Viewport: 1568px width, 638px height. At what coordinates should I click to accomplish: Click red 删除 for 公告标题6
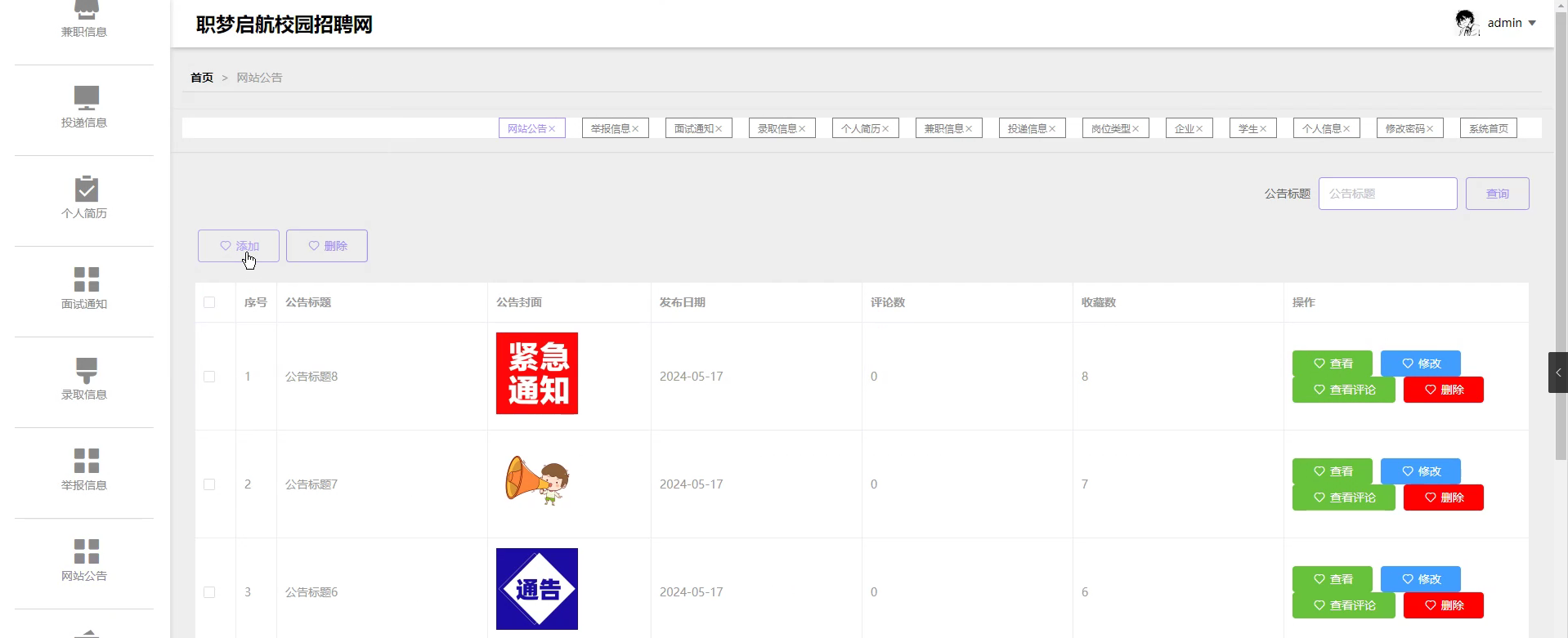coord(1444,605)
